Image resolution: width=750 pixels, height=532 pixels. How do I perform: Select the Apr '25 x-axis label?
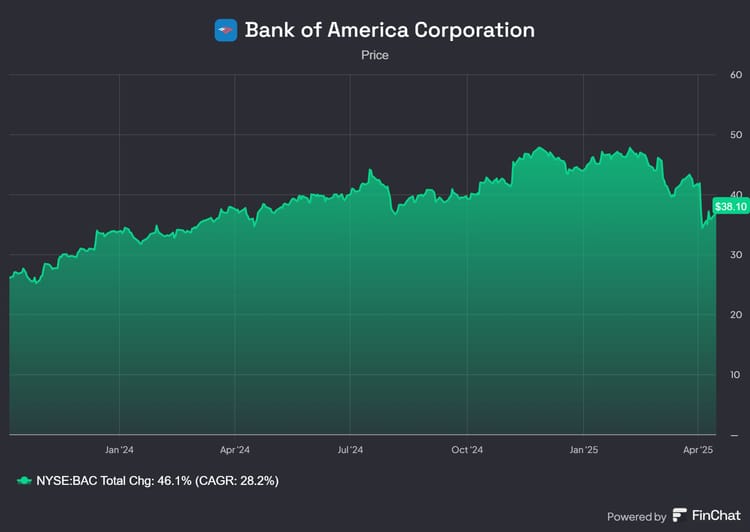click(x=698, y=451)
